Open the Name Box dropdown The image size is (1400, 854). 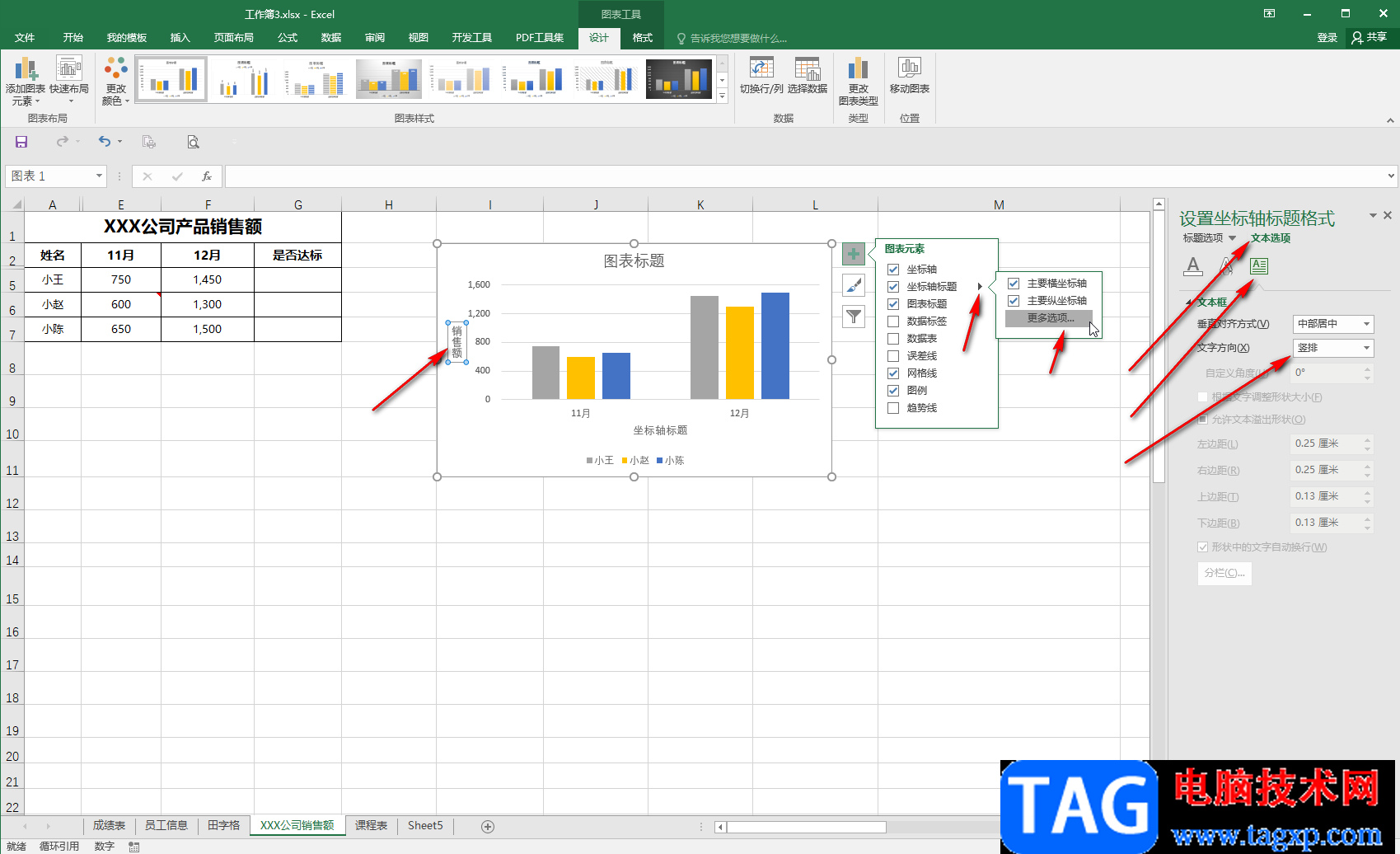coord(99,176)
